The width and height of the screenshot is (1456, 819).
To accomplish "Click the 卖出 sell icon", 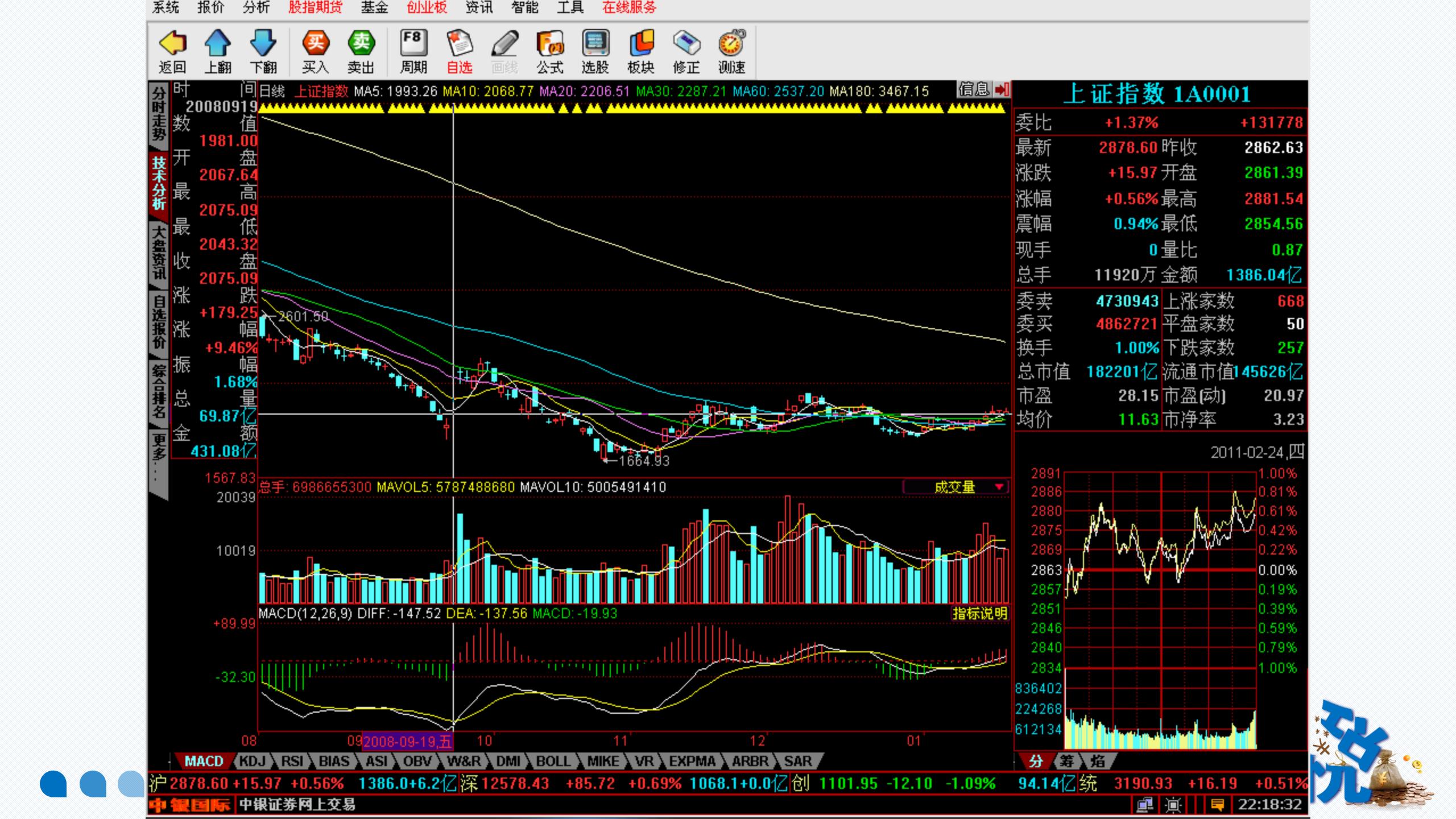I will click(361, 51).
